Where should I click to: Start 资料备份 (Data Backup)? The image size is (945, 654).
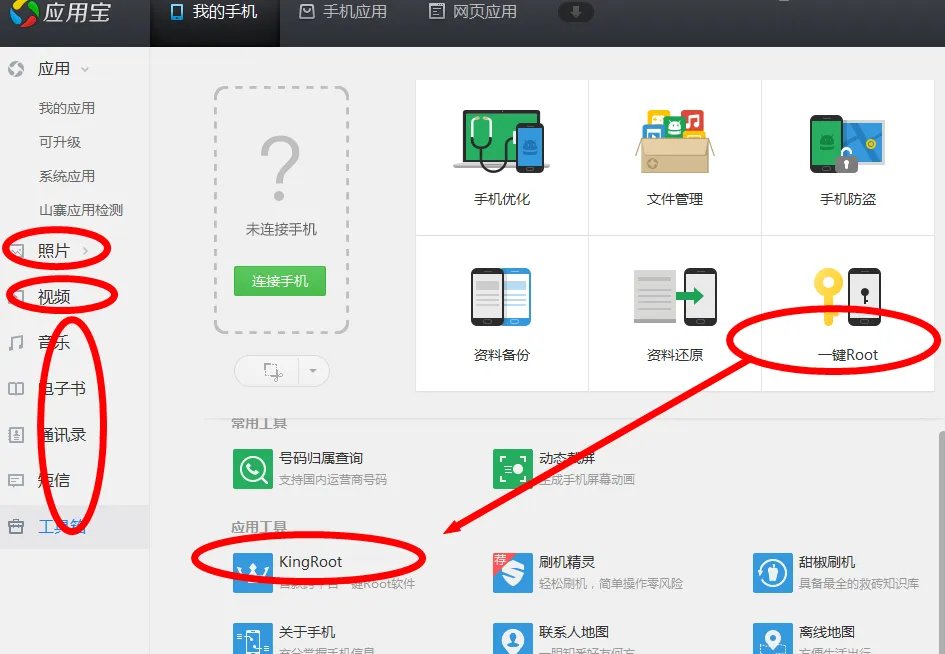pos(499,310)
